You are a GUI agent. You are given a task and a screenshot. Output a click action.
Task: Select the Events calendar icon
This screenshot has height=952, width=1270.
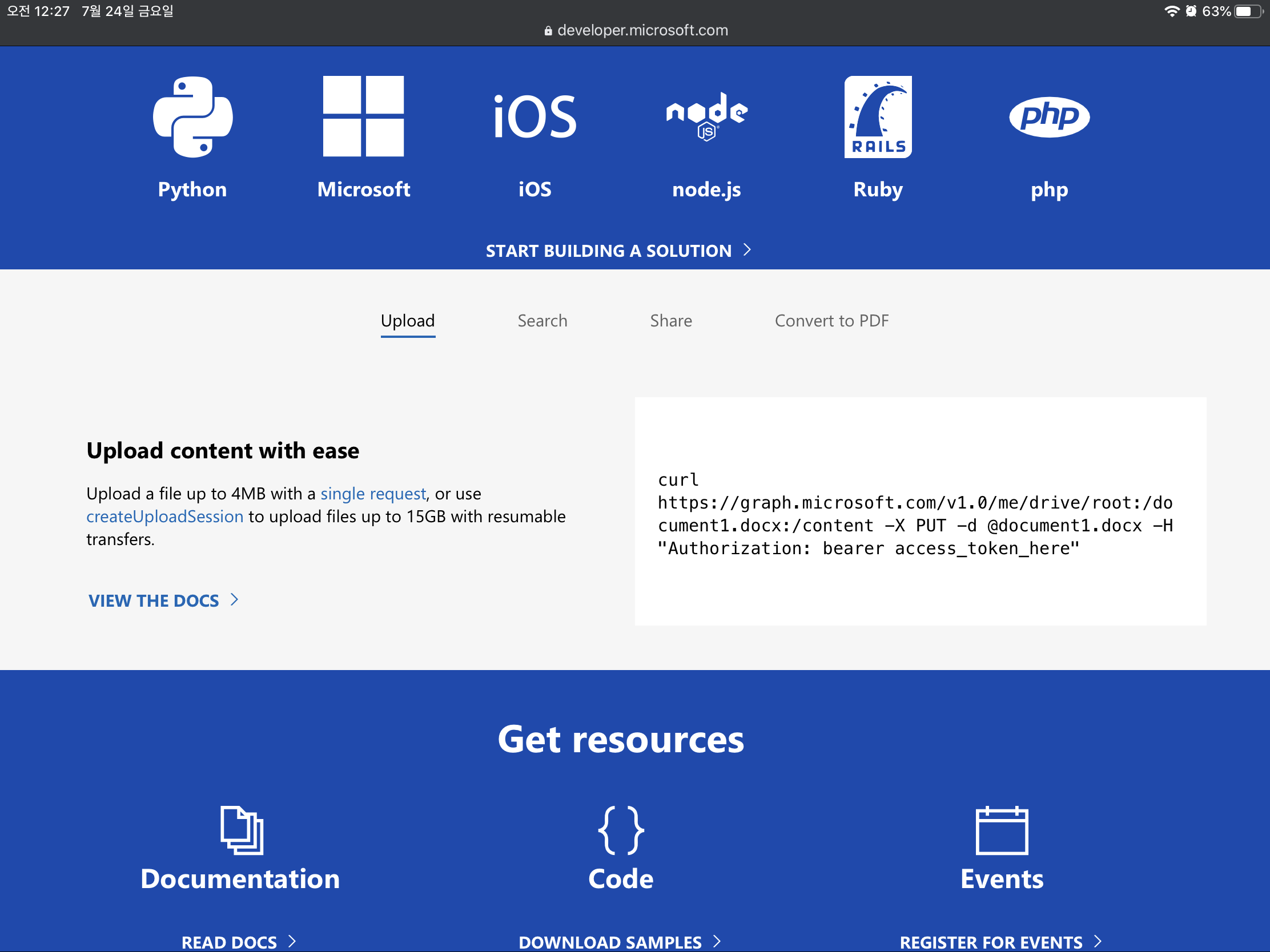click(1002, 830)
